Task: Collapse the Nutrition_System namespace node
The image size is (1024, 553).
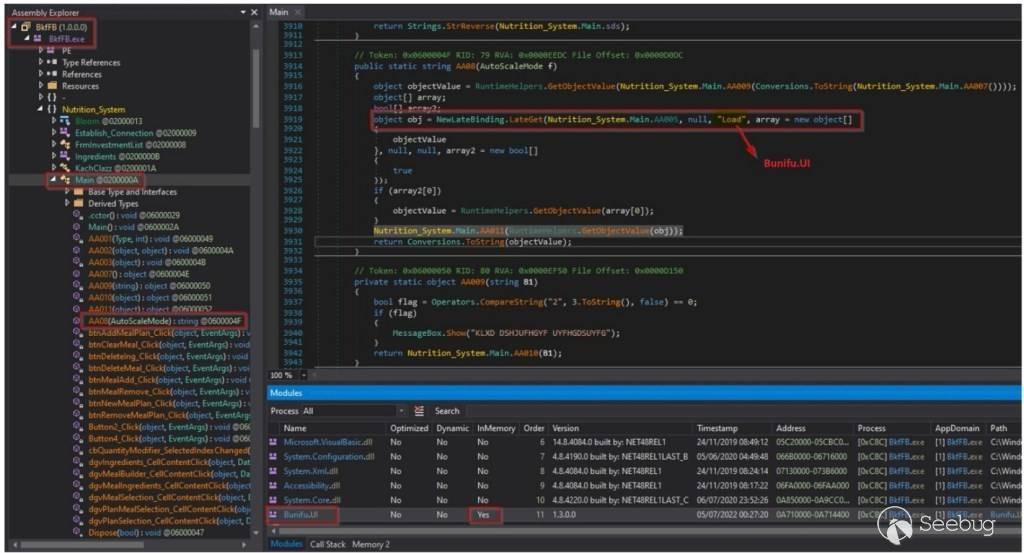Action: 40,110
